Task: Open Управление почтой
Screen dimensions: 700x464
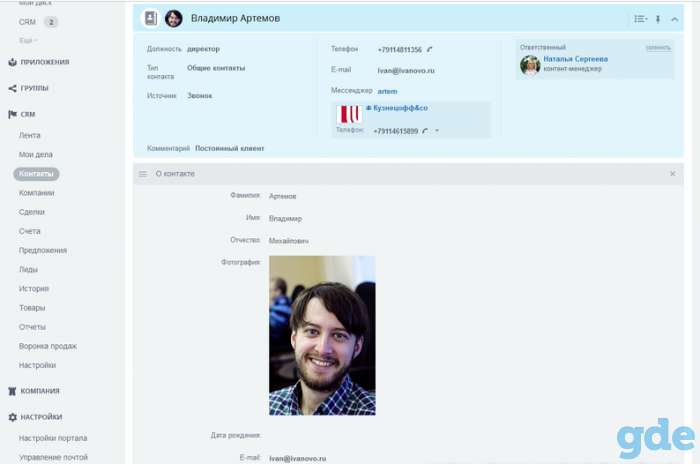Action: click(x=53, y=457)
